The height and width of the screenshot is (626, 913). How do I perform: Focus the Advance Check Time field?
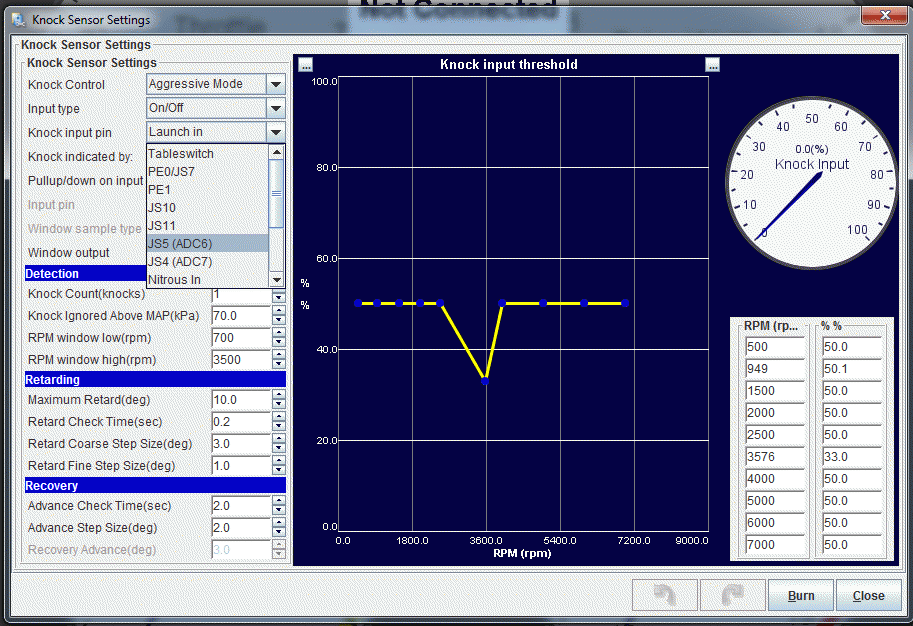[x=242, y=506]
